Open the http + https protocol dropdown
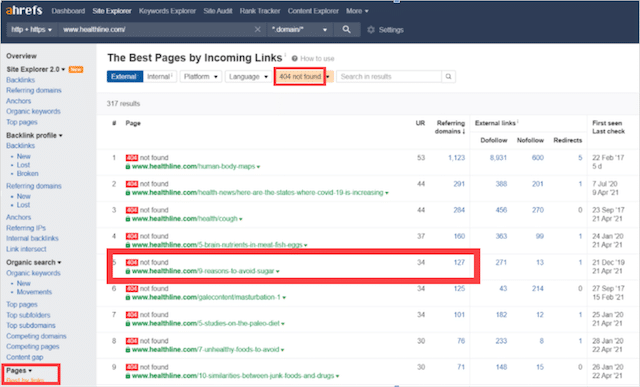The image size is (640, 387). click(31, 29)
